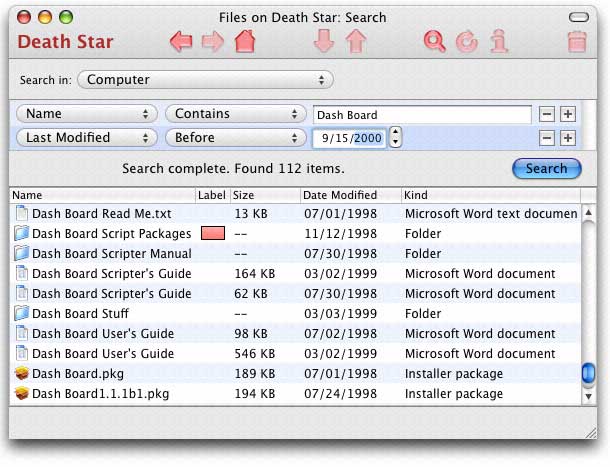Sort by the Name column header
This screenshot has height=467, width=610.
coord(103,195)
